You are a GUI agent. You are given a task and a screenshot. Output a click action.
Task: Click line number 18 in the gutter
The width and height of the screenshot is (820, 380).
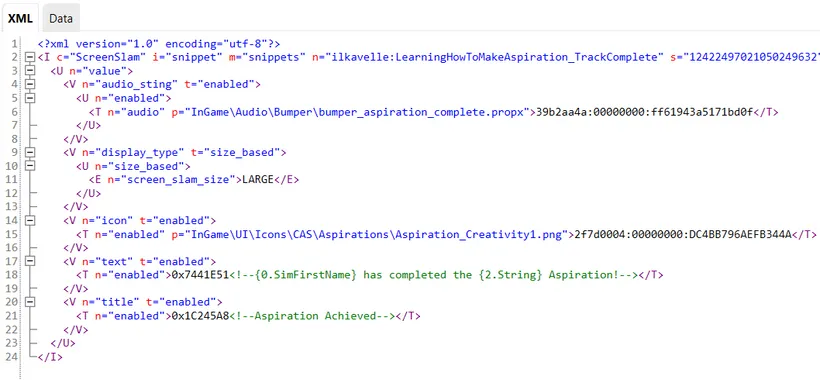pos(12,275)
